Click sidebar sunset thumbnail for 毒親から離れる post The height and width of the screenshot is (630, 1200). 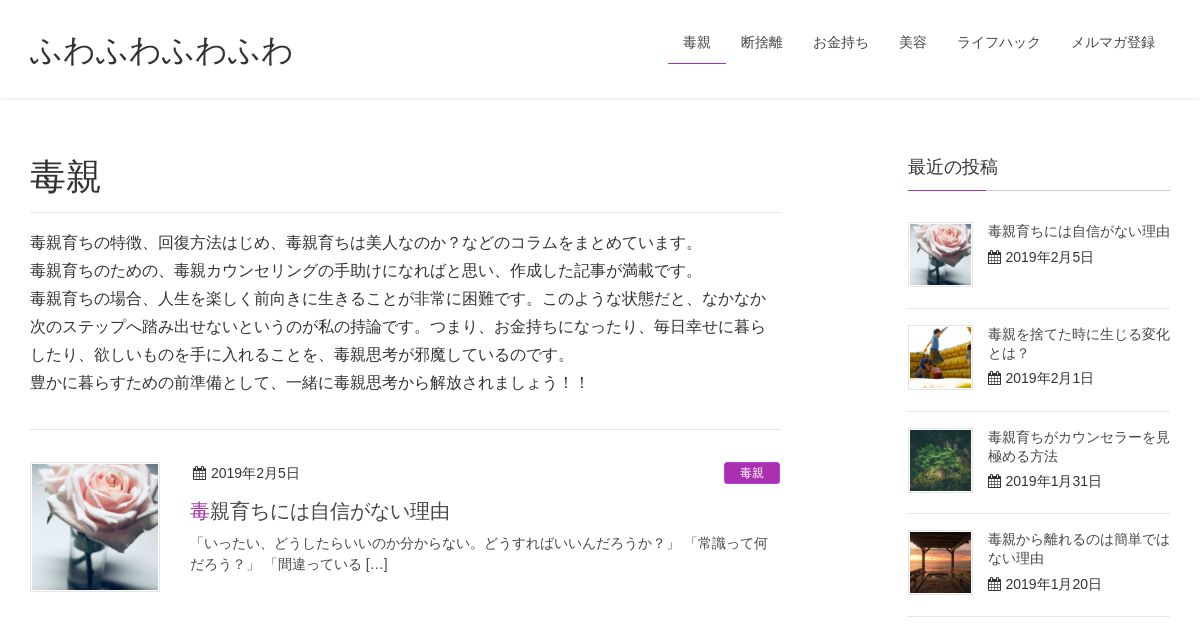[x=940, y=562]
